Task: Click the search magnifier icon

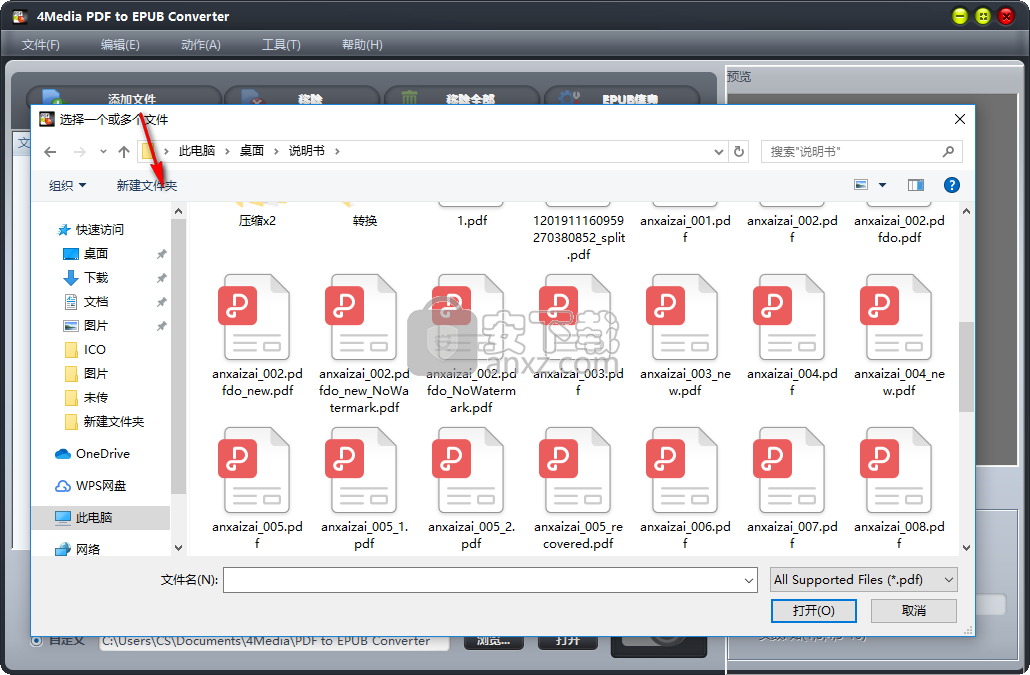Action: pyautogui.click(x=948, y=152)
